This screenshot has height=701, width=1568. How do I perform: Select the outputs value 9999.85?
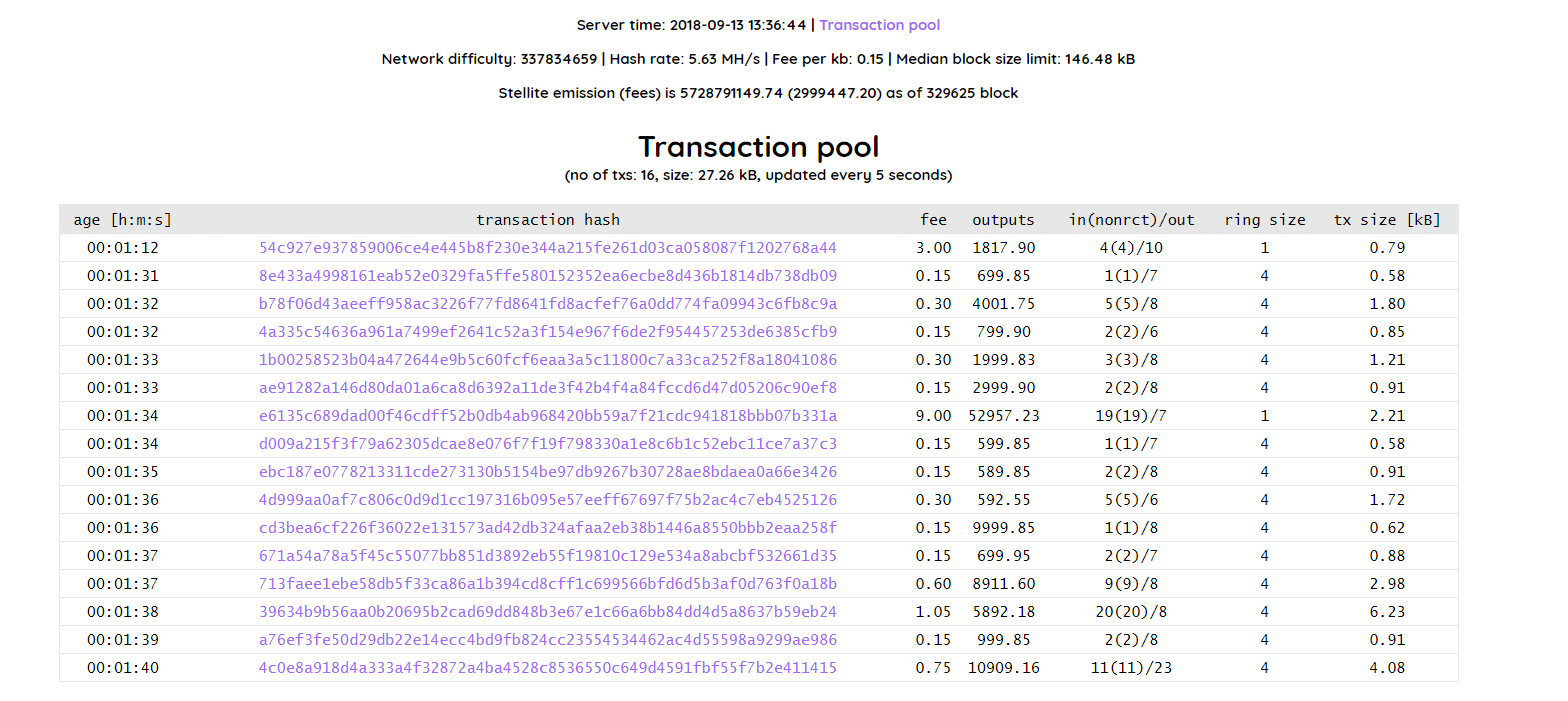point(1003,528)
